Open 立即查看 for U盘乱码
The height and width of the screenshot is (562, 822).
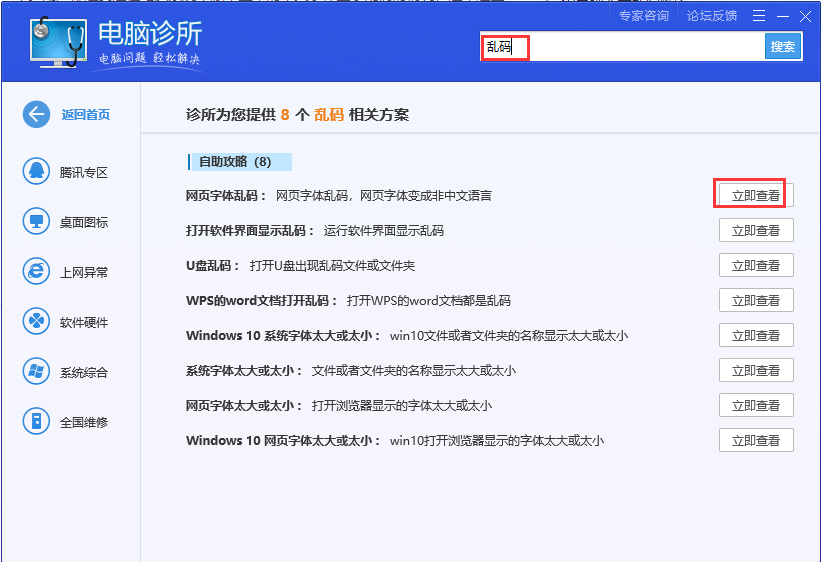[x=755, y=266]
